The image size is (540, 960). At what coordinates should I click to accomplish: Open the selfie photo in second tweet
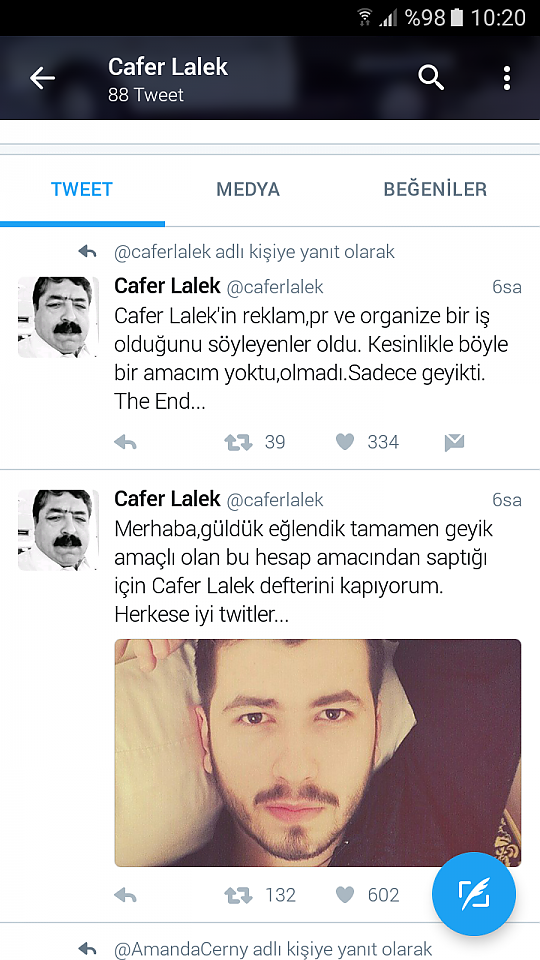coord(318,752)
